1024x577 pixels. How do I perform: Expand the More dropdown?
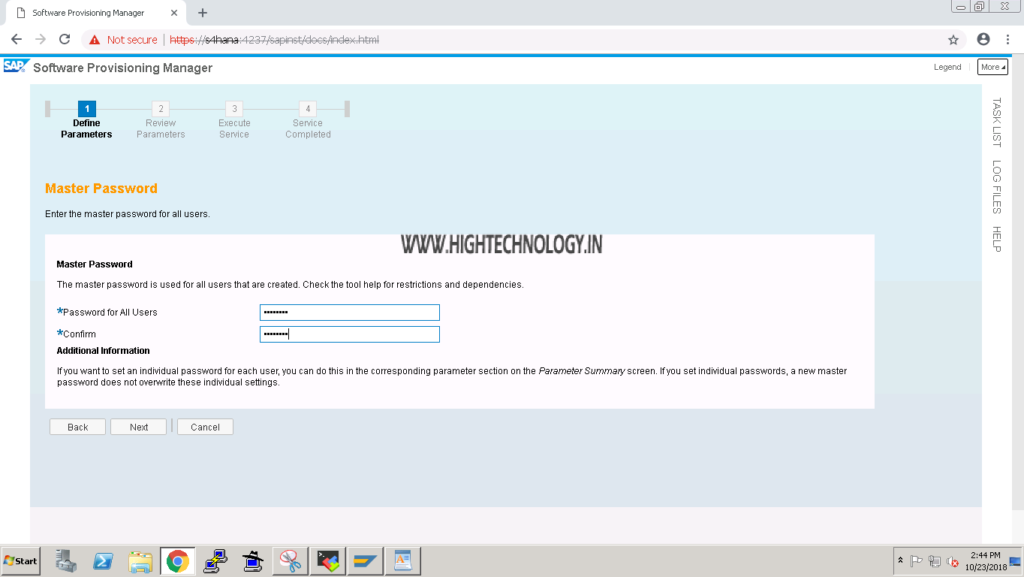pyautogui.click(x=992, y=67)
